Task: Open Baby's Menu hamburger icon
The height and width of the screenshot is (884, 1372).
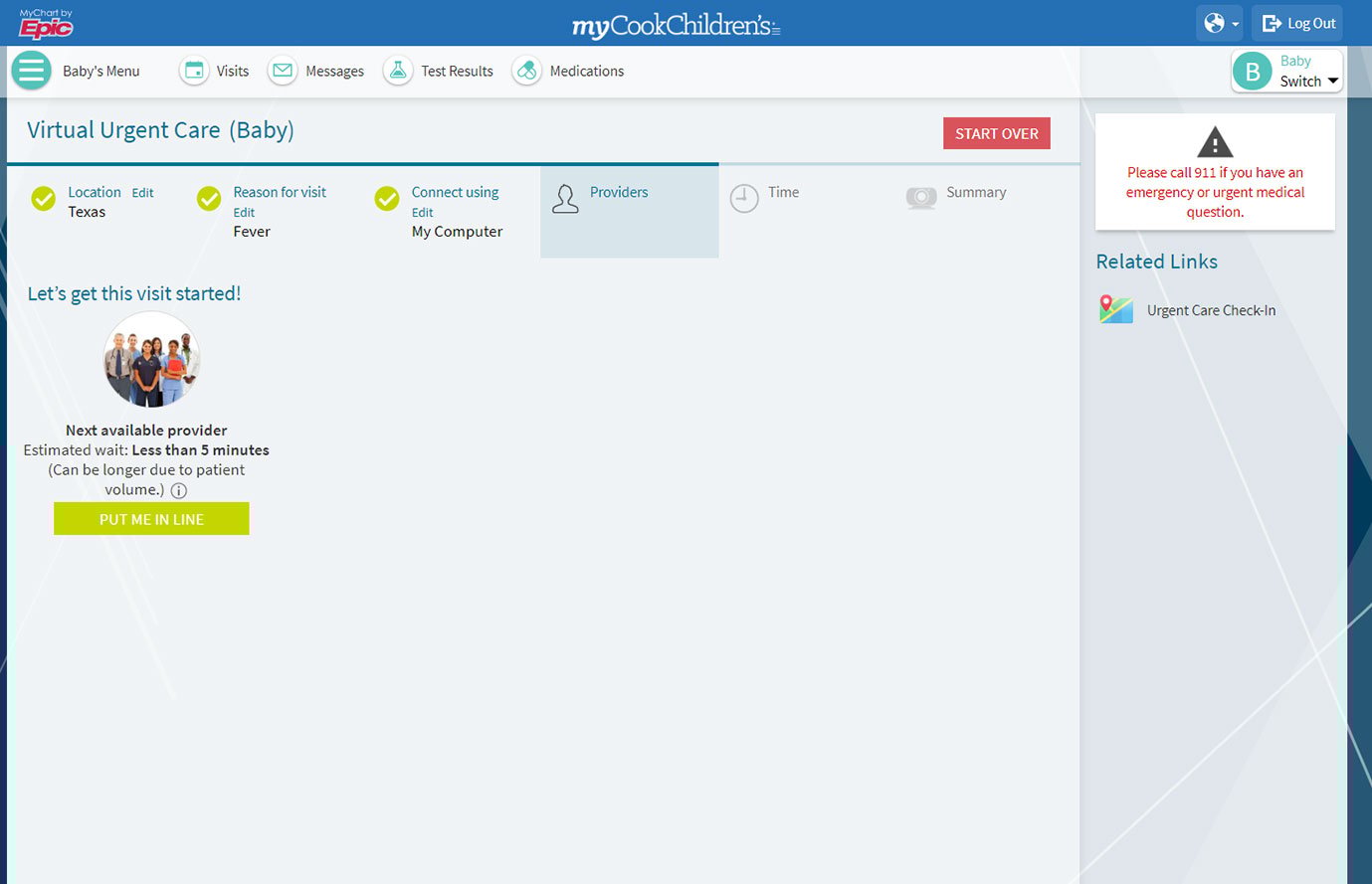Action: [x=31, y=71]
